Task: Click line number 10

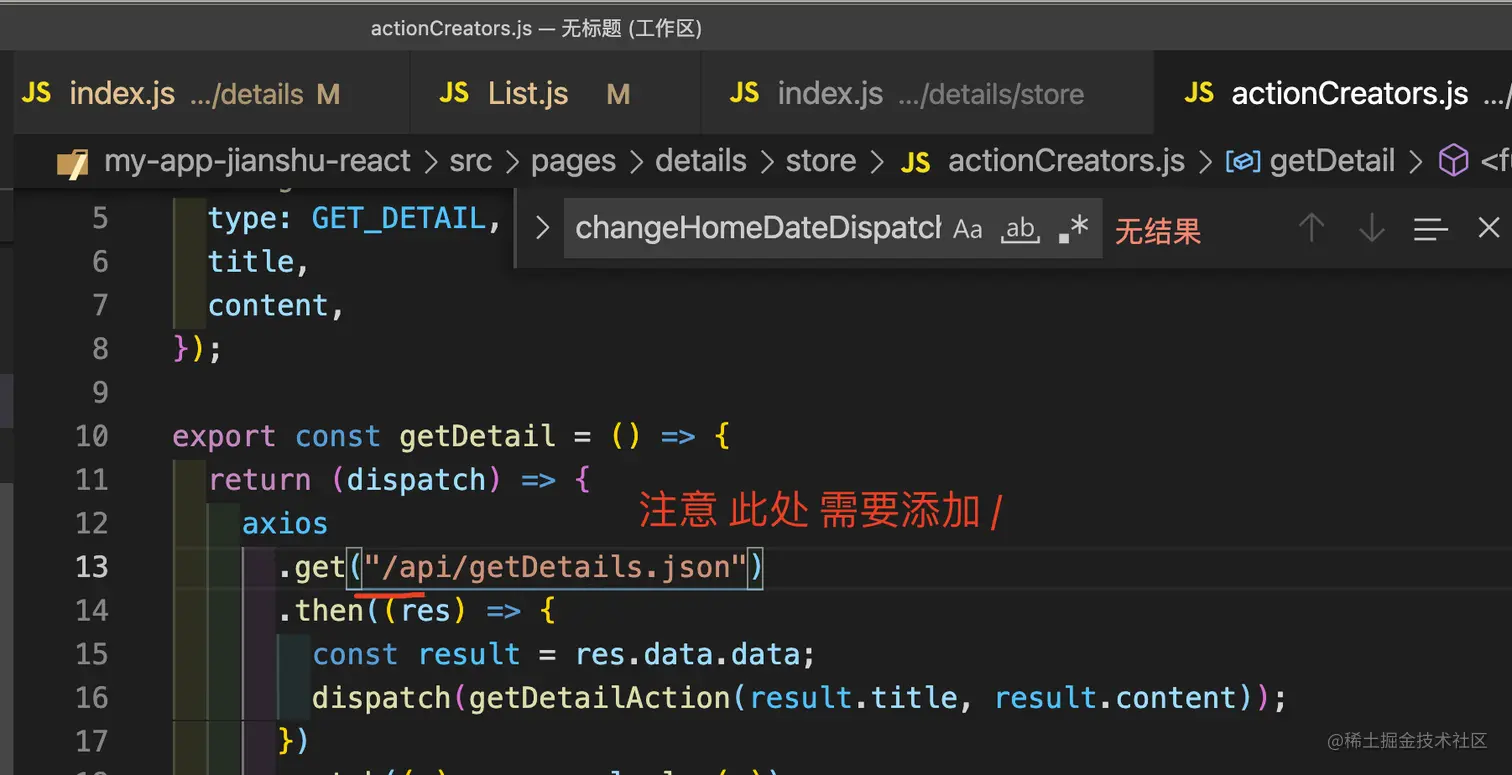Action: click(92, 436)
